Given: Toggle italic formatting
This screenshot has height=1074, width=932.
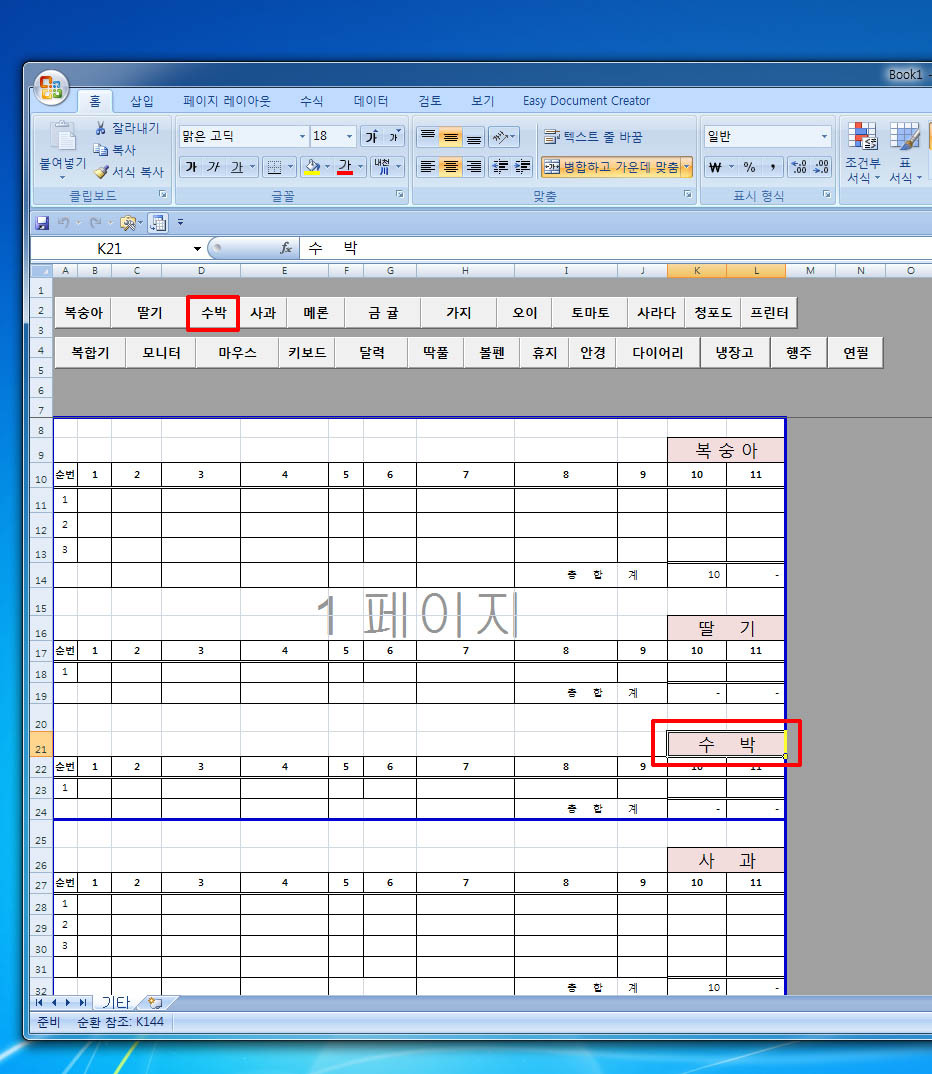Looking at the screenshot, I should (214, 166).
